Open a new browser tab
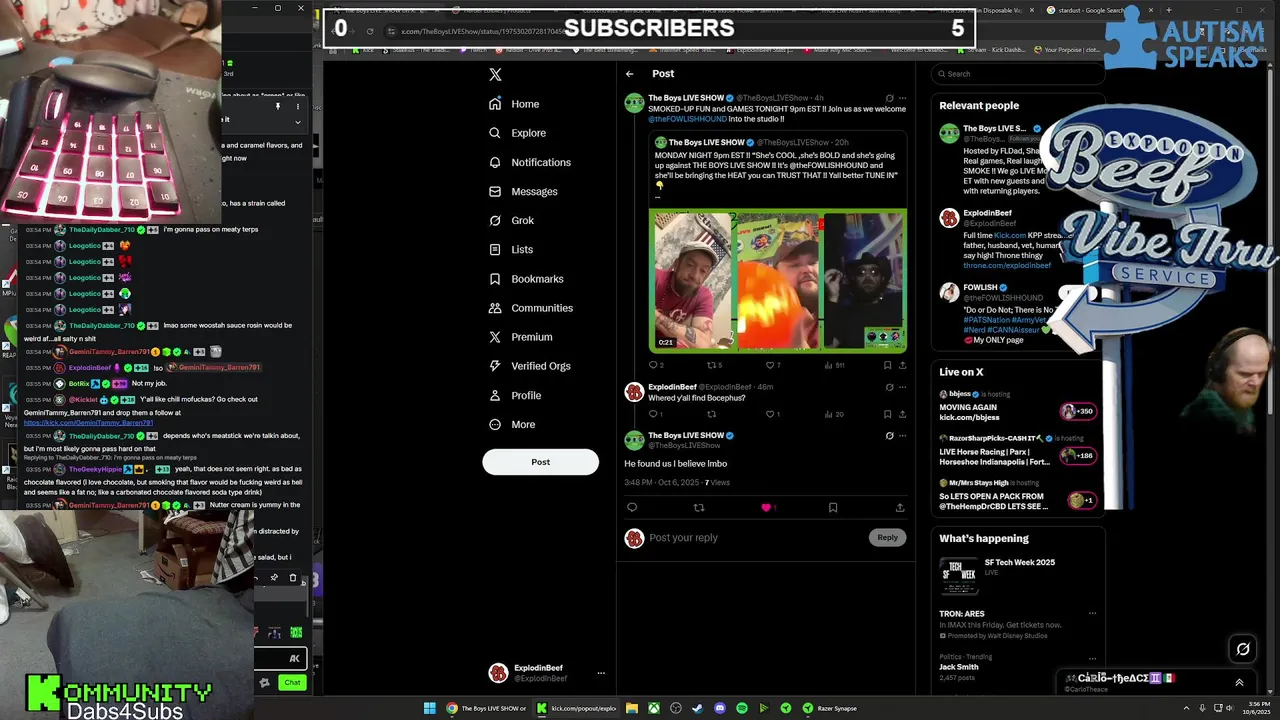This screenshot has width=1280, height=720. pos(1168,10)
